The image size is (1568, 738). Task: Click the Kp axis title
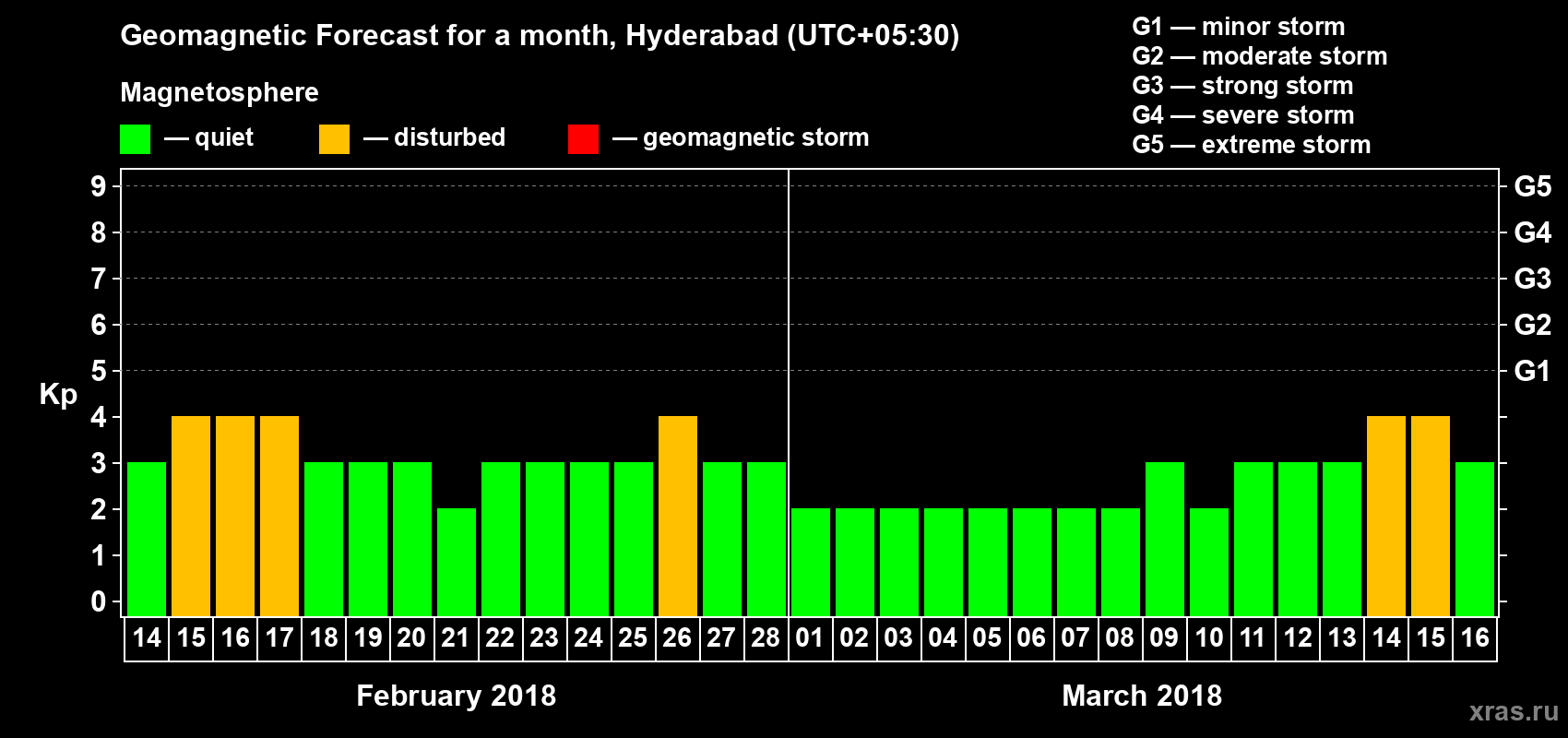[x=58, y=395]
